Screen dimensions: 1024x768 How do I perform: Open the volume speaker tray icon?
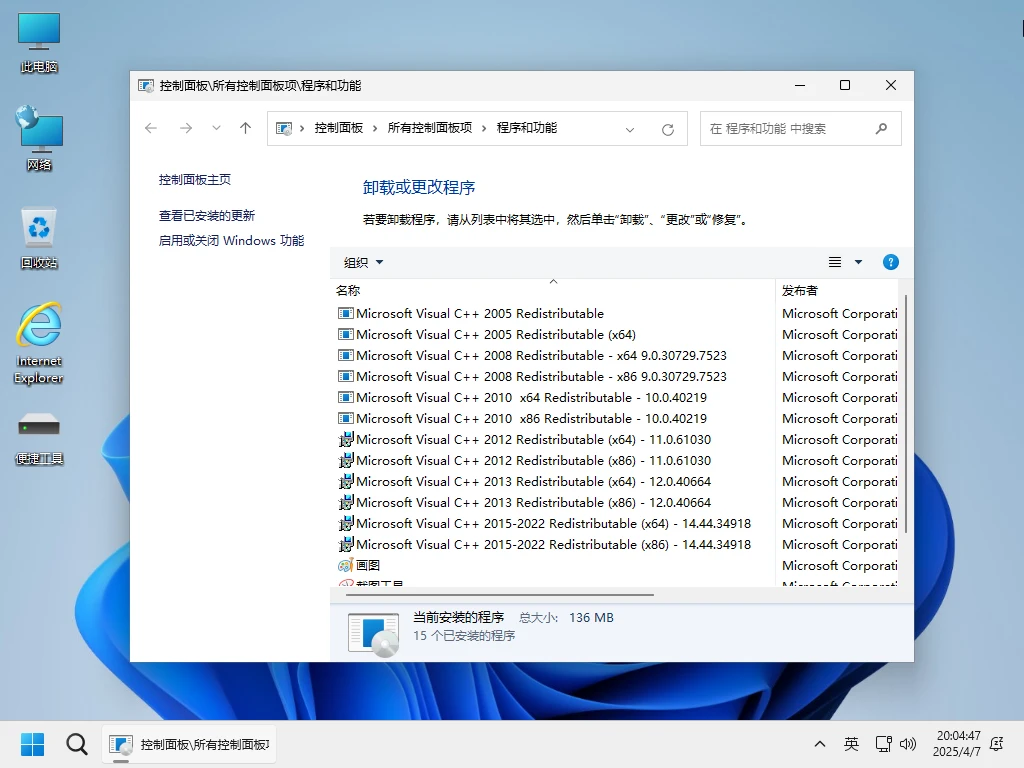click(908, 744)
